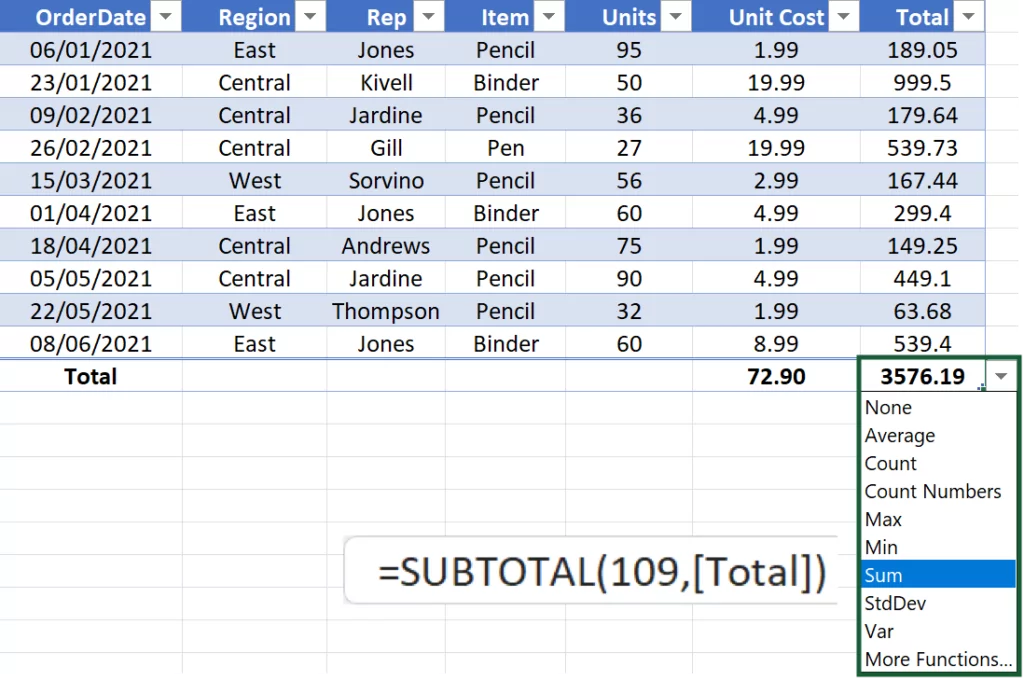This screenshot has height=681, width=1024.
Task: Select Average in the totals list
Action: coord(900,435)
